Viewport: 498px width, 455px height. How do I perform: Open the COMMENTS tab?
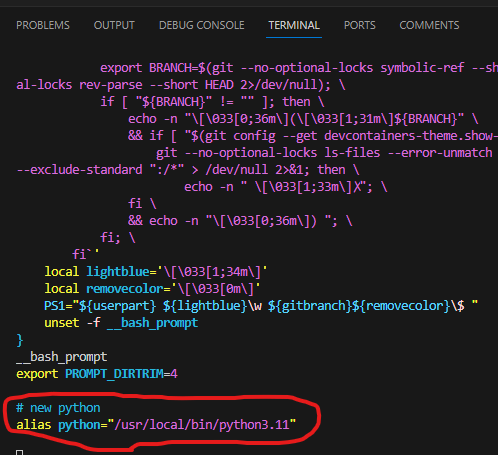(429, 25)
